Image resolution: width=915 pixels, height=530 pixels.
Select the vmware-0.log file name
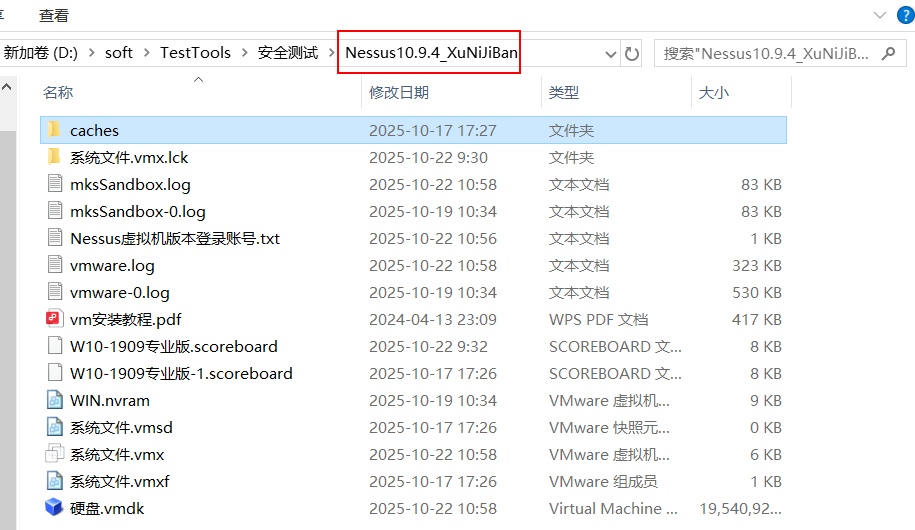point(120,292)
